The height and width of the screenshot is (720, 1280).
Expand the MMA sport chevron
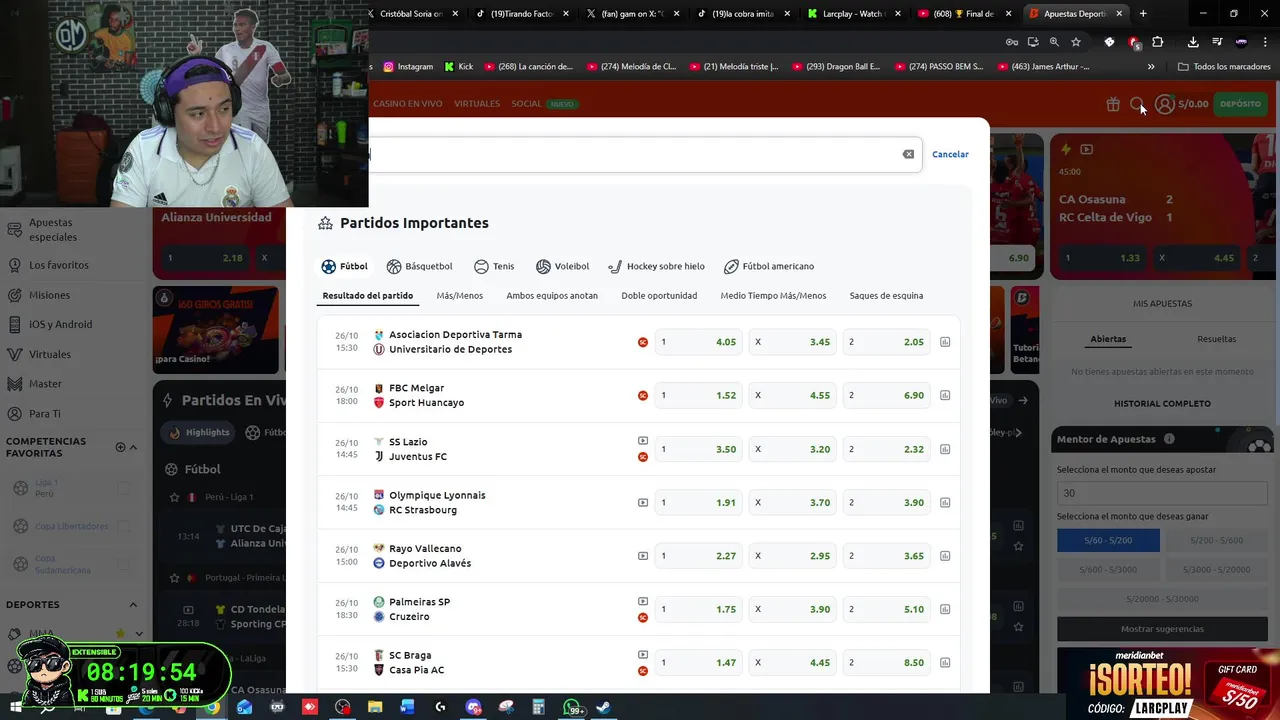pos(139,633)
